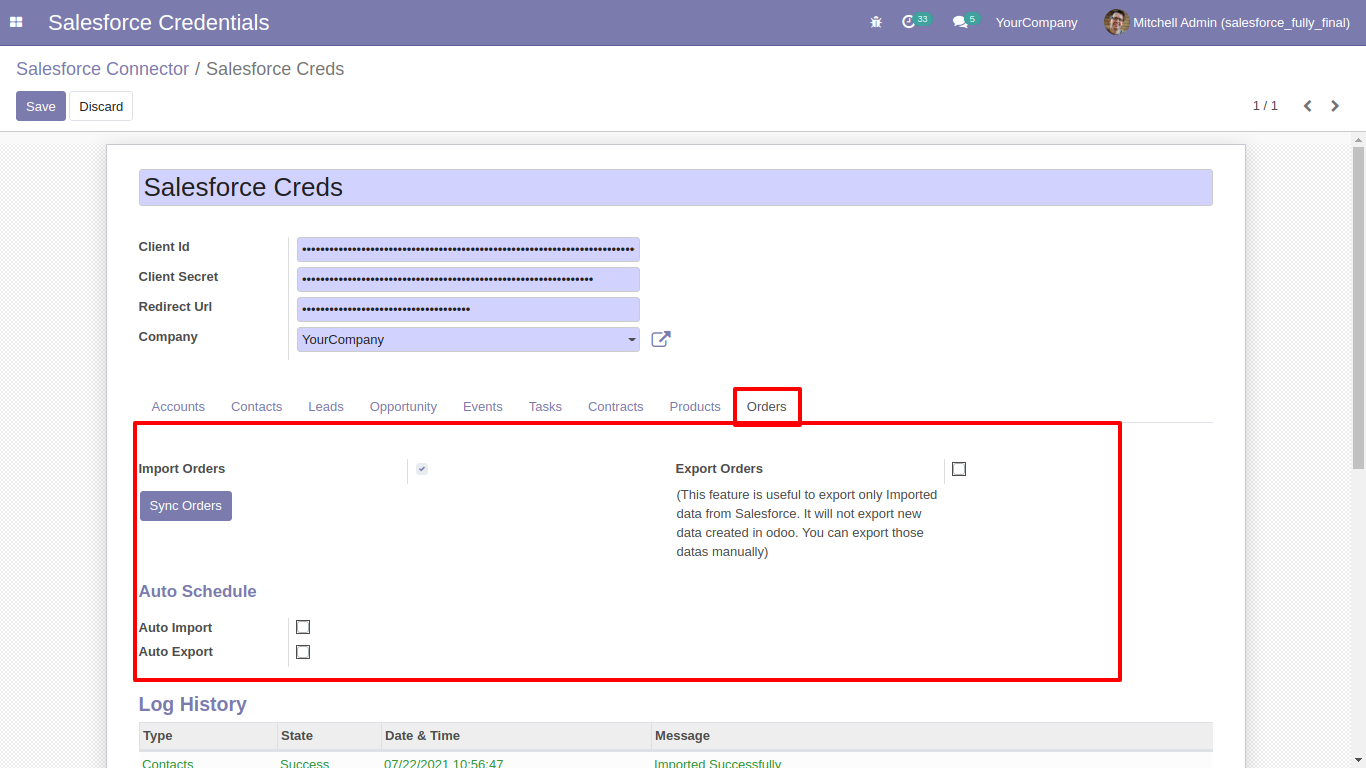
Task: Open the YourCompany switcher in navbar
Action: click(x=1036, y=22)
